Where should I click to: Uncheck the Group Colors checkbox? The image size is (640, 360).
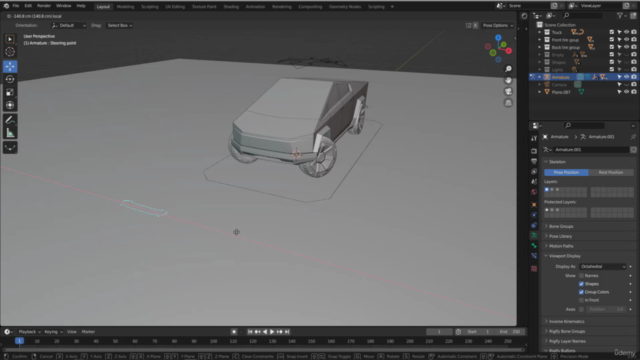pyautogui.click(x=581, y=292)
